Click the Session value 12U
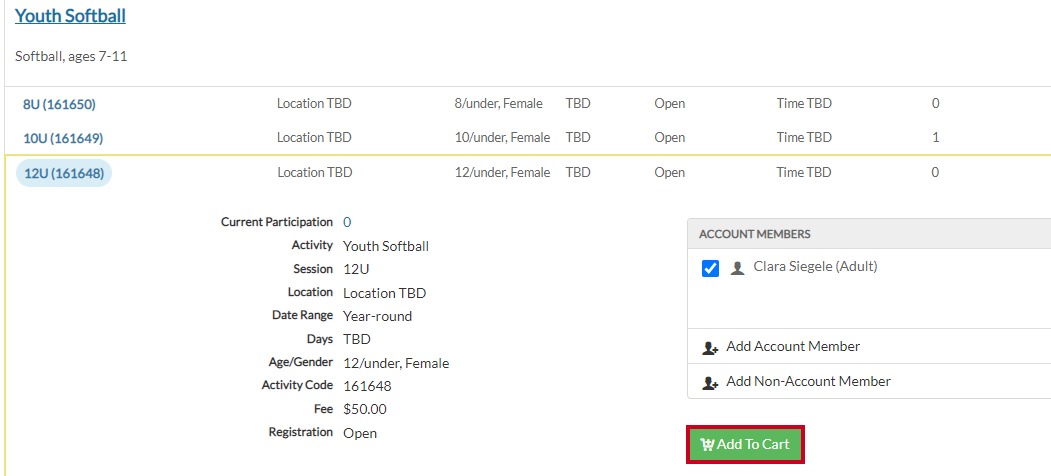 pos(356,269)
